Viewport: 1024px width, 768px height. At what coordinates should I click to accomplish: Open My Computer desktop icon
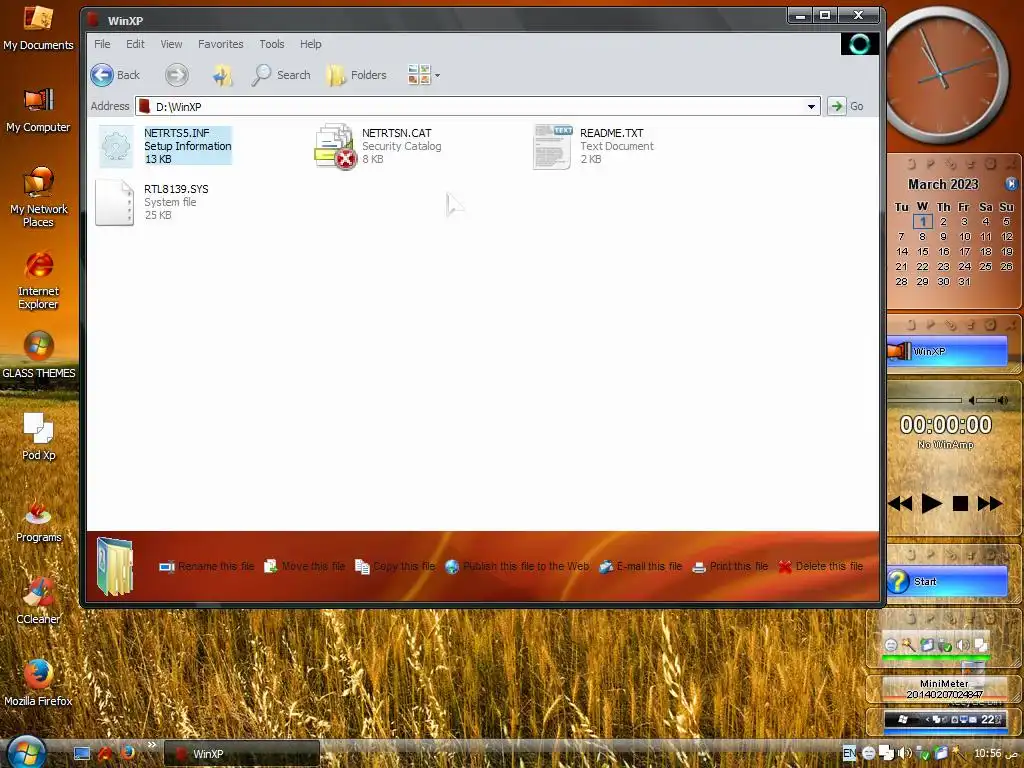point(39,110)
